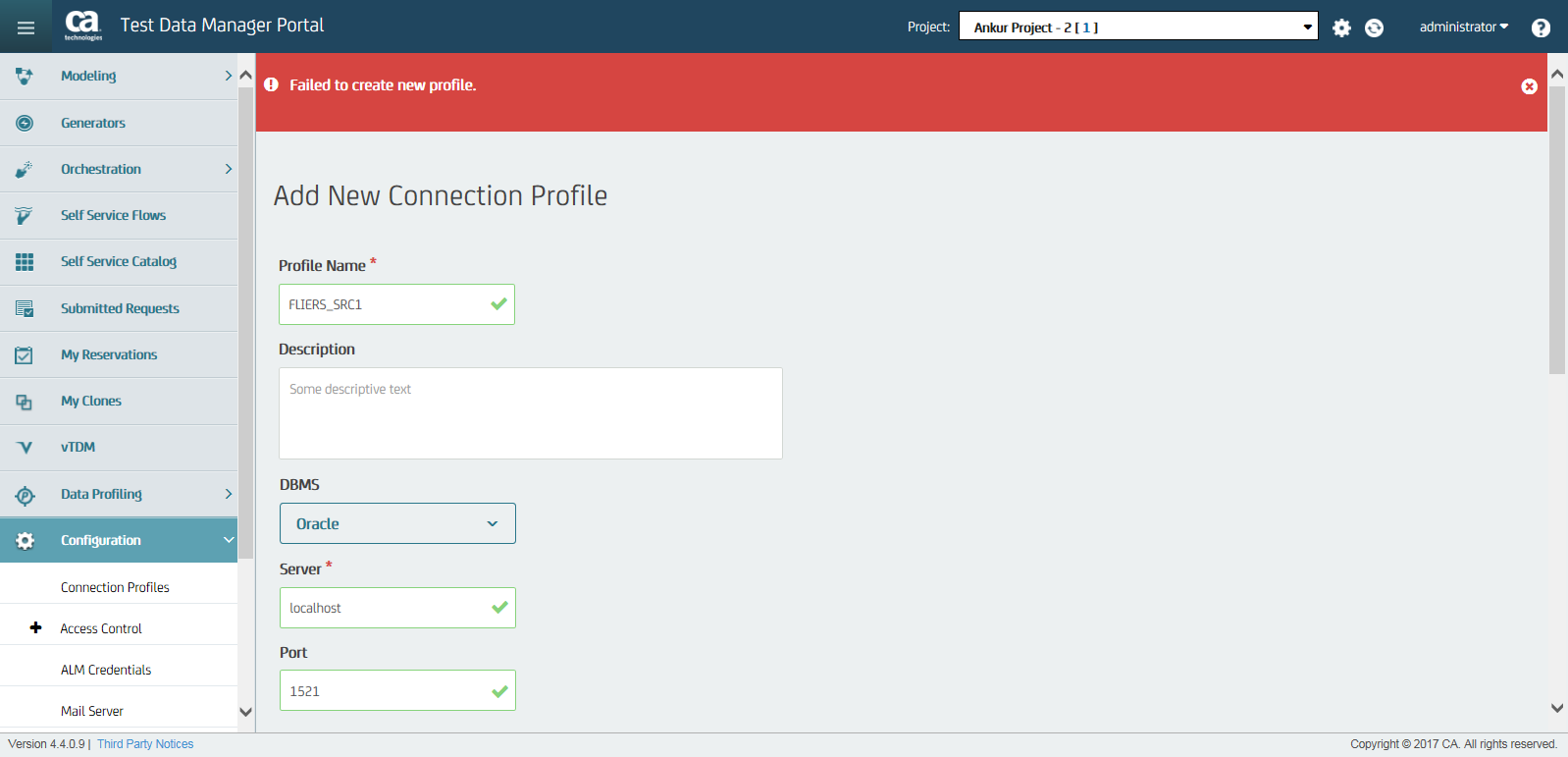The image size is (1568, 757).
Task: Click the Data Profiling icon
Action: 24,494
